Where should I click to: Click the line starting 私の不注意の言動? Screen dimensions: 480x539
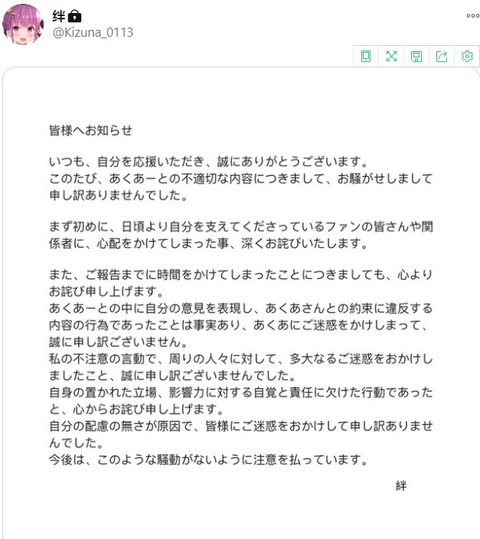(x=241, y=359)
